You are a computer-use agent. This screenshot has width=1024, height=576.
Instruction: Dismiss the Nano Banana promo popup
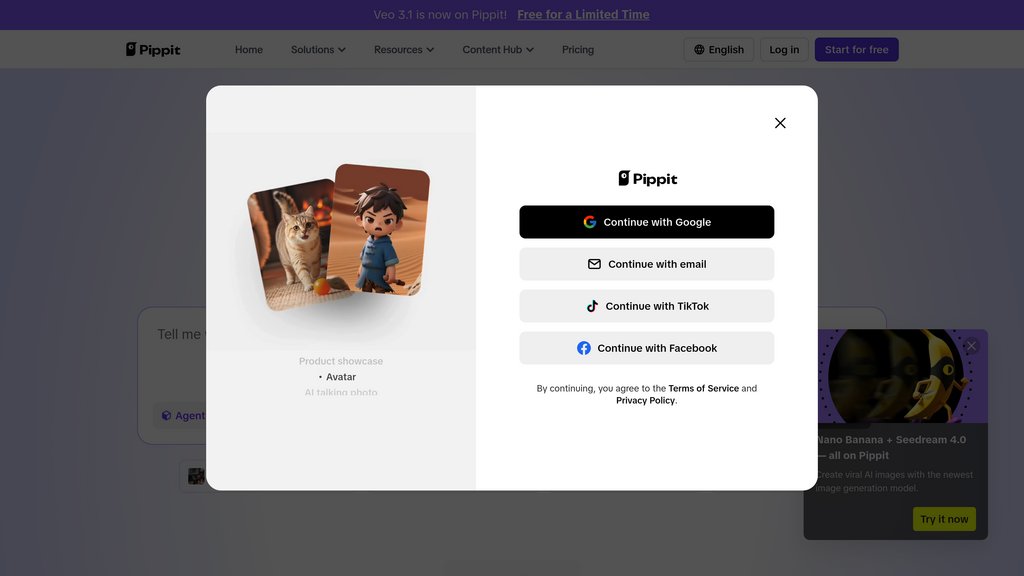pos(971,346)
